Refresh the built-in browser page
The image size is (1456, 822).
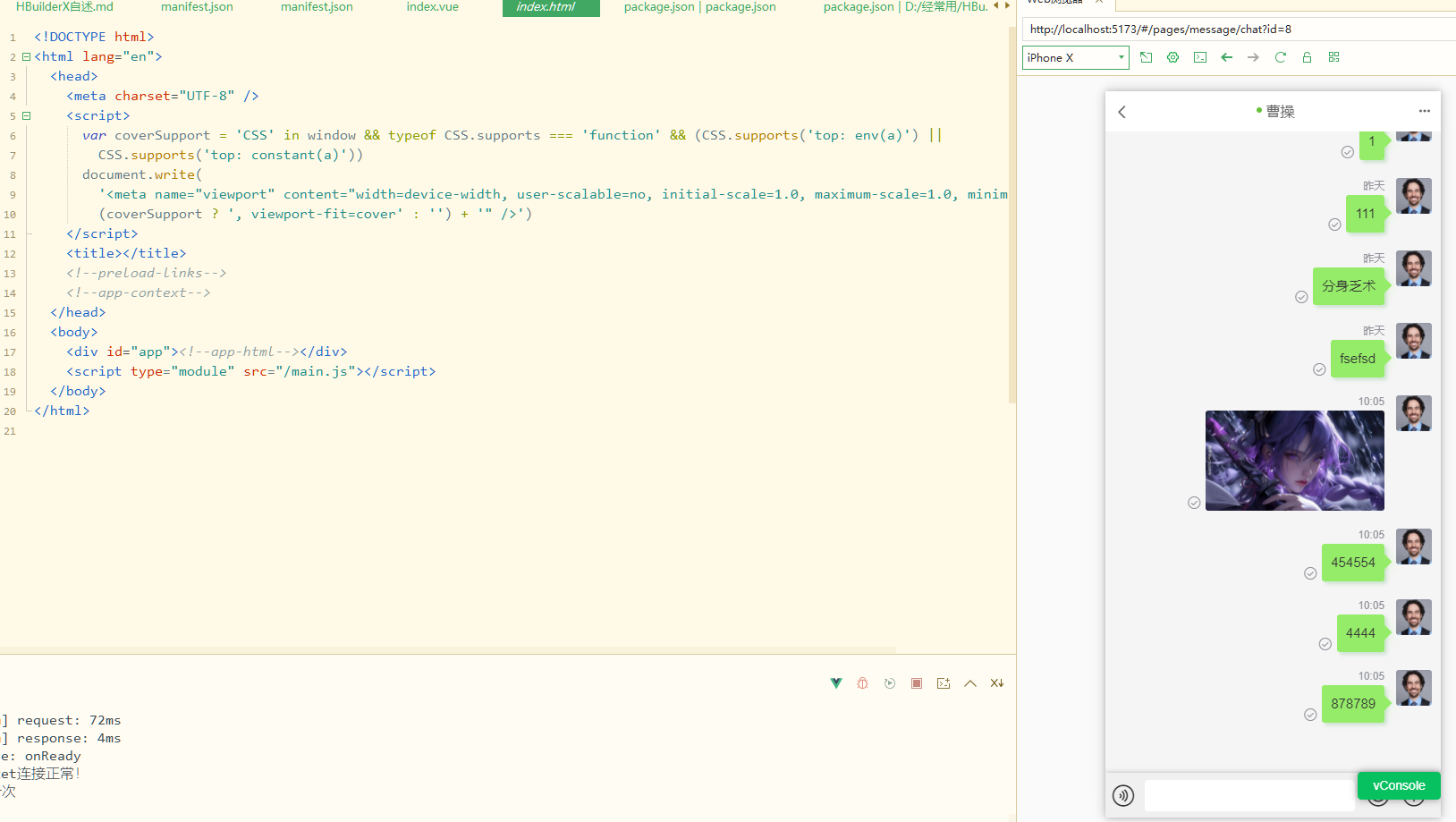[1280, 57]
